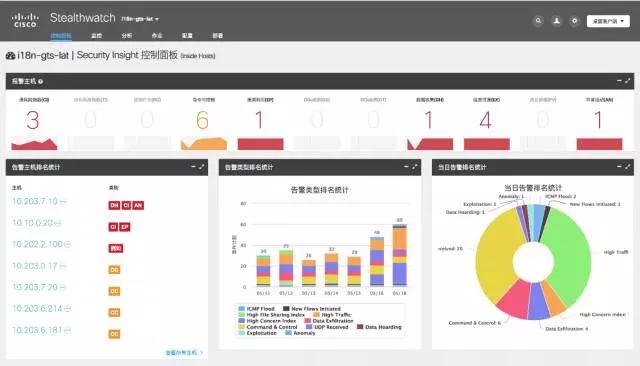Image resolution: width=640 pixels, height=366 pixels.
Task: Click the red alarm count 3
Action: 33,120
